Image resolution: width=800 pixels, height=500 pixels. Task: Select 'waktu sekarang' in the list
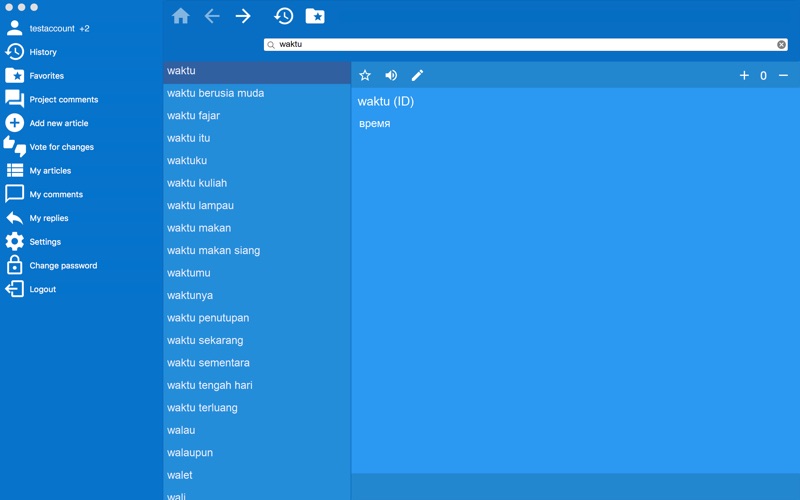(x=257, y=340)
